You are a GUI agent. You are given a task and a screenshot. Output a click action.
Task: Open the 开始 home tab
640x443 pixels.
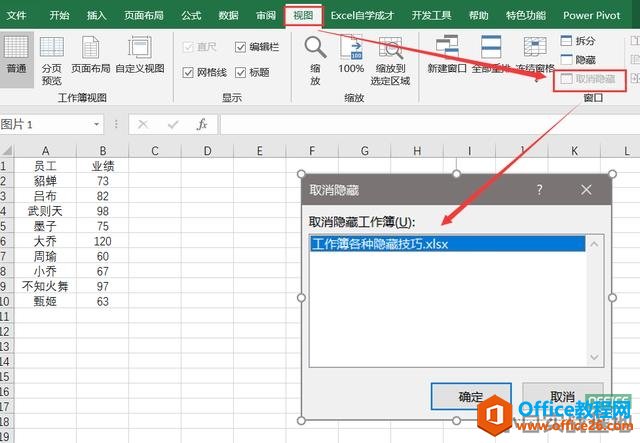tap(59, 16)
